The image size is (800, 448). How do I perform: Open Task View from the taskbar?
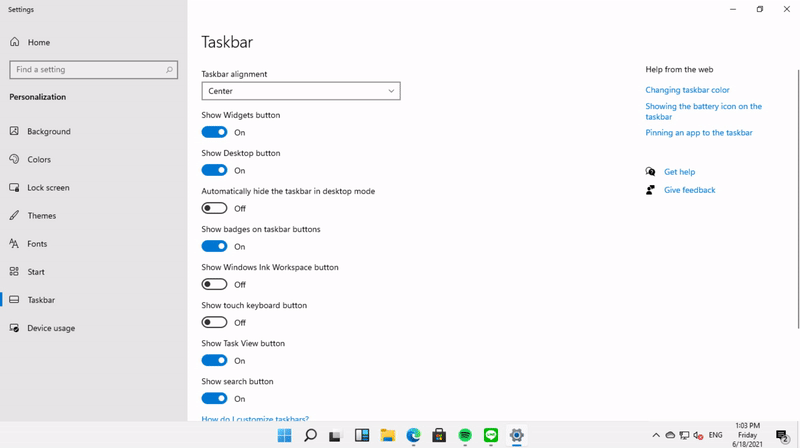(x=335, y=435)
